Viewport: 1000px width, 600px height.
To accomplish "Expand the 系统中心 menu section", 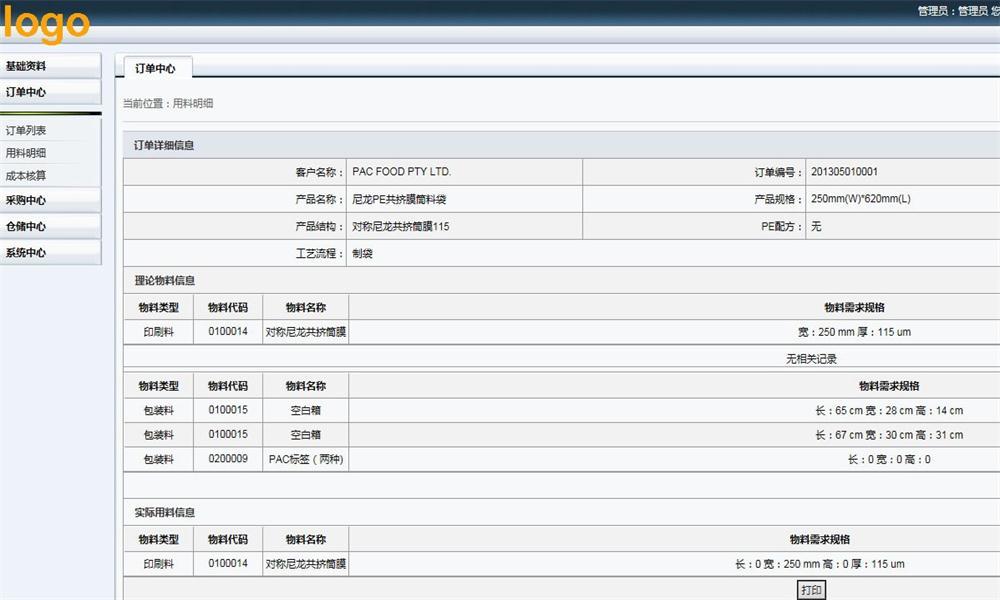I will point(50,253).
